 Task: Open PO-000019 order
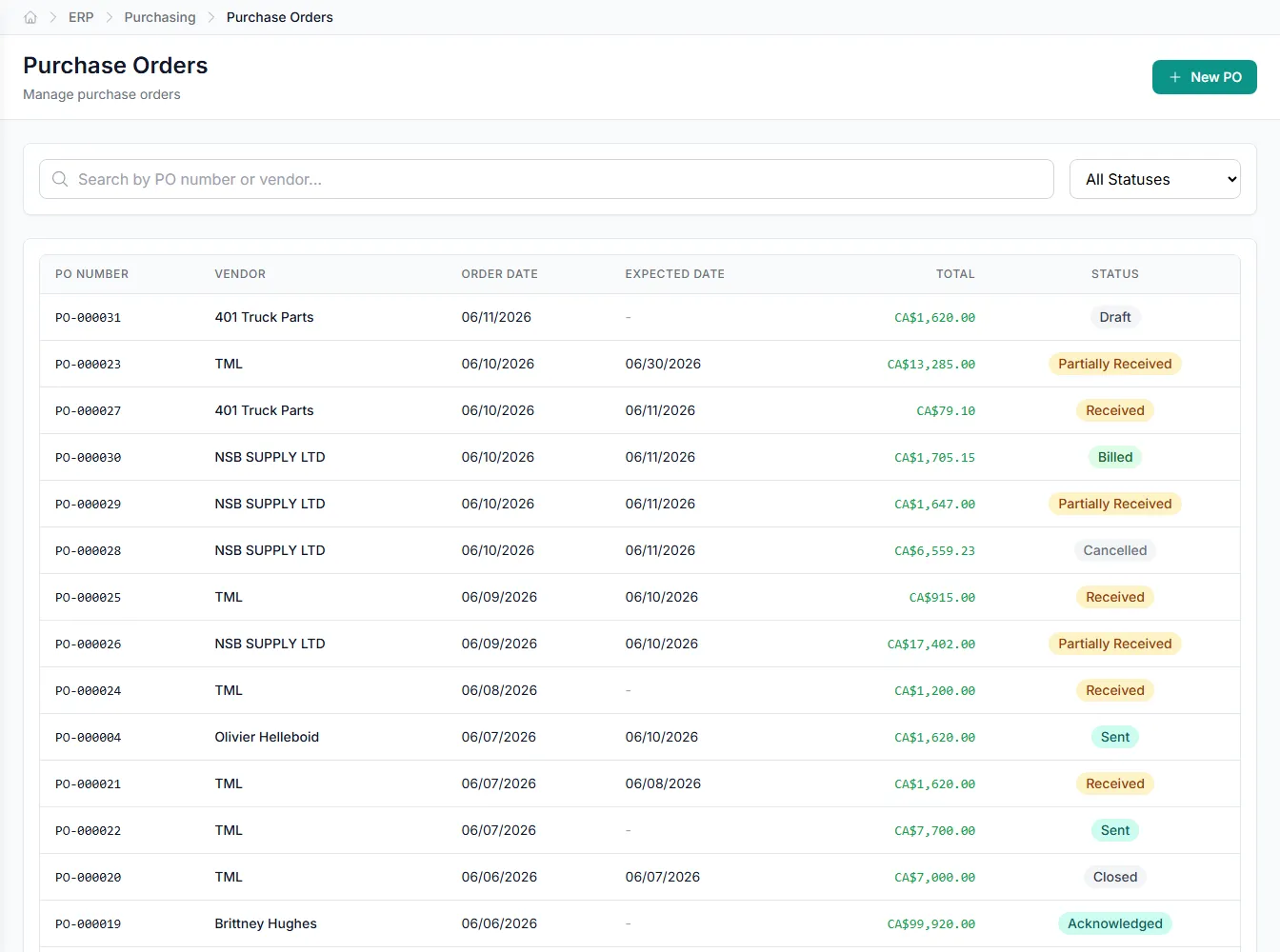(x=640, y=923)
